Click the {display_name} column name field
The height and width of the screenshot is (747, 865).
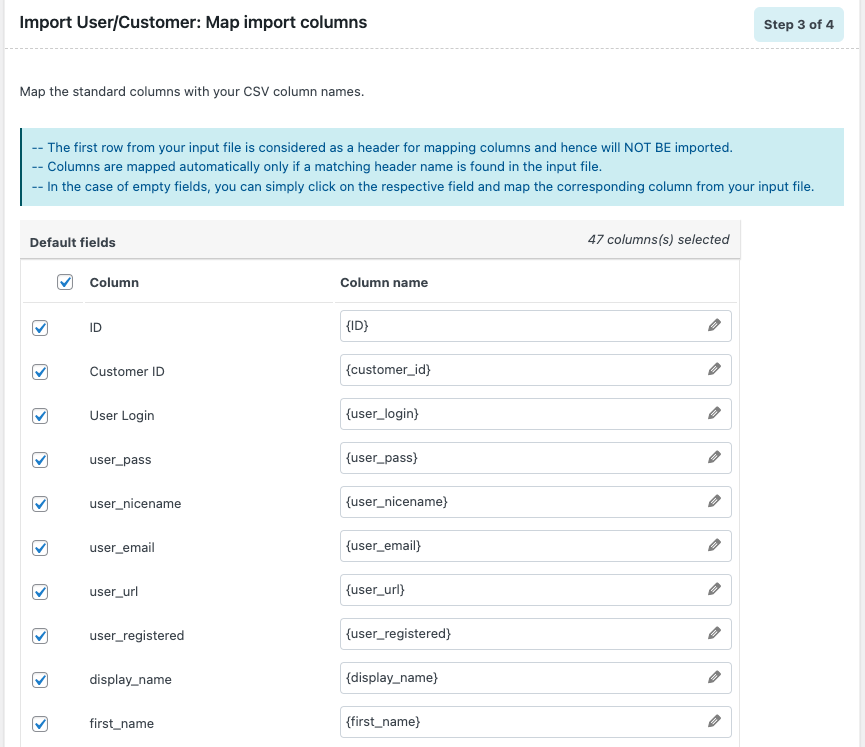pos(536,677)
